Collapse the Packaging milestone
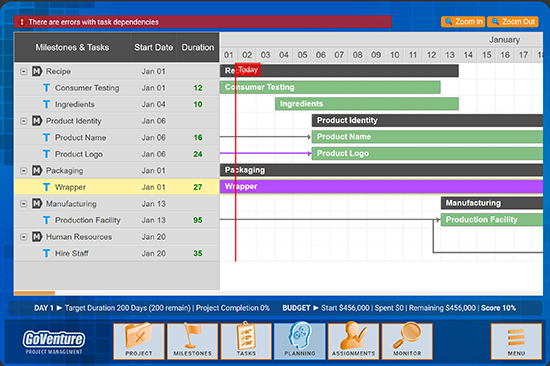 24,171
